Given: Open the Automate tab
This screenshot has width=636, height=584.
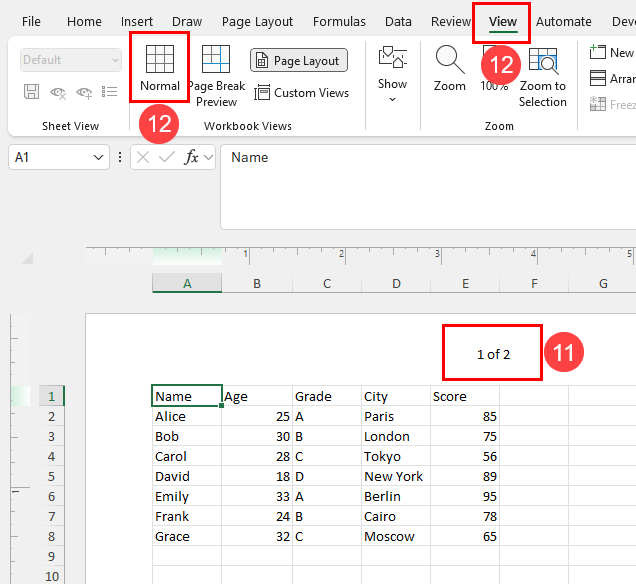Looking at the screenshot, I should pos(563,21).
